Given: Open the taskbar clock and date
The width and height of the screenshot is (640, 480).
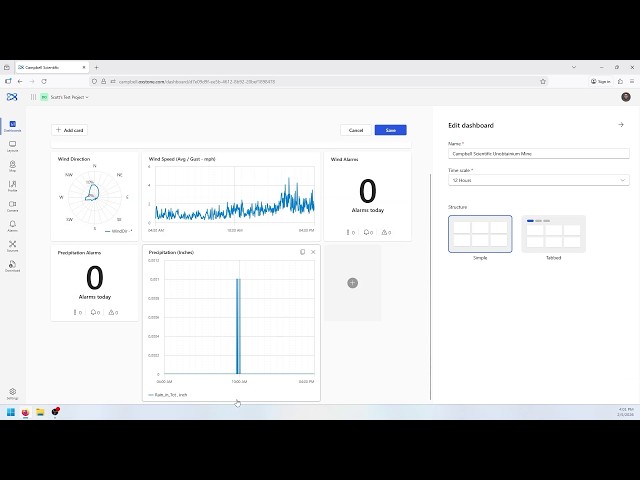Looking at the screenshot, I should pyautogui.click(x=626, y=412).
